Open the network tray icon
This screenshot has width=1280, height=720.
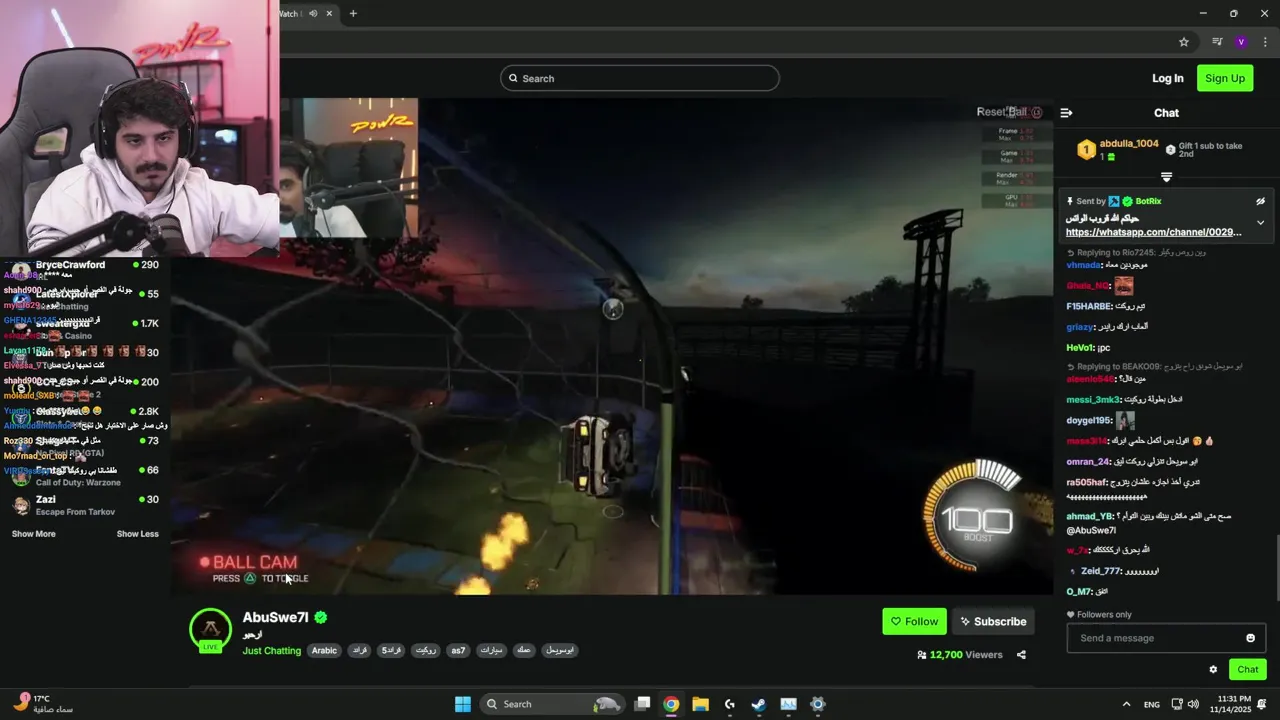[1177, 704]
